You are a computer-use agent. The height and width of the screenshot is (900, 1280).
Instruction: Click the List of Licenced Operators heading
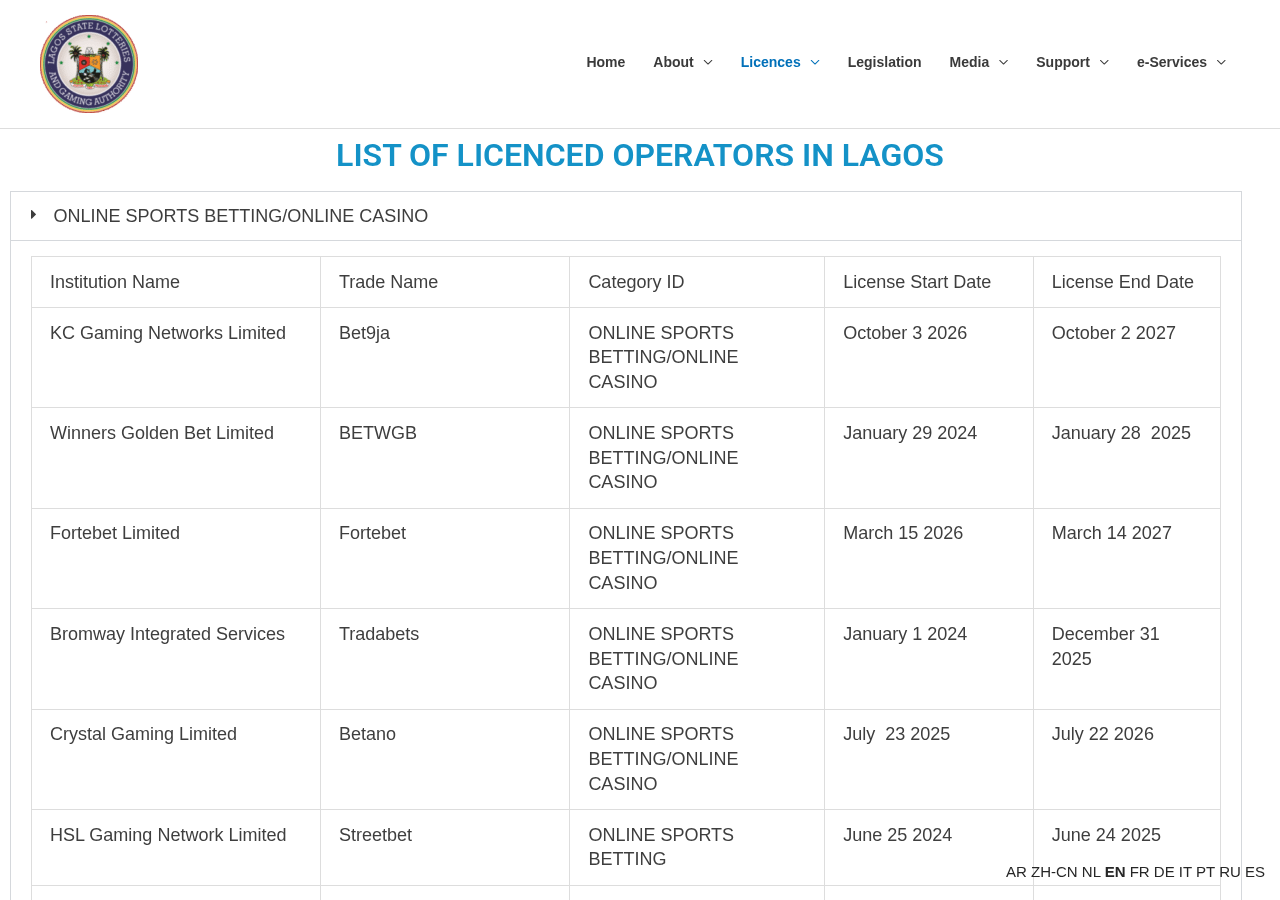640,155
